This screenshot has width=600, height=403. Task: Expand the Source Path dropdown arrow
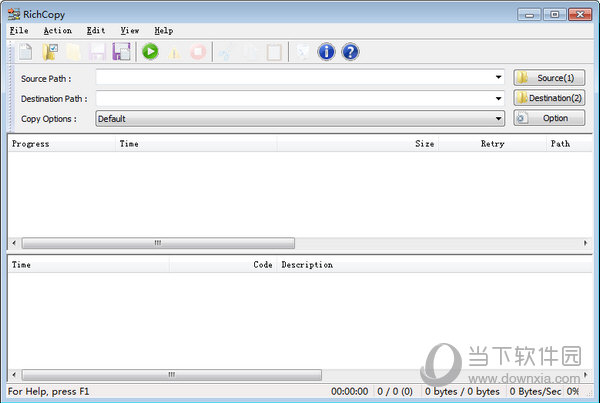498,77
